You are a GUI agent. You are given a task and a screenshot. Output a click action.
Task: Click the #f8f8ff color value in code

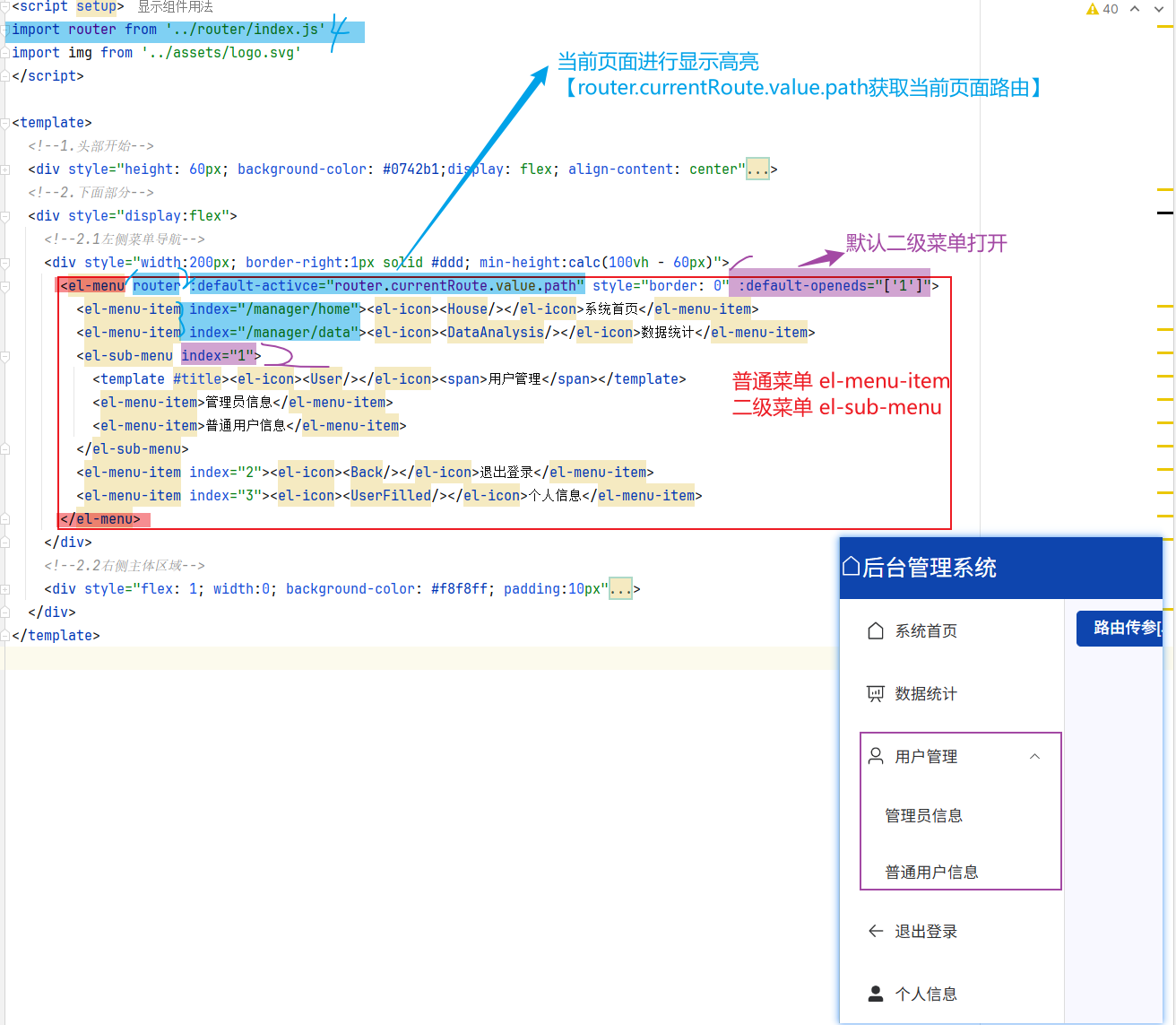(x=459, y=589)
